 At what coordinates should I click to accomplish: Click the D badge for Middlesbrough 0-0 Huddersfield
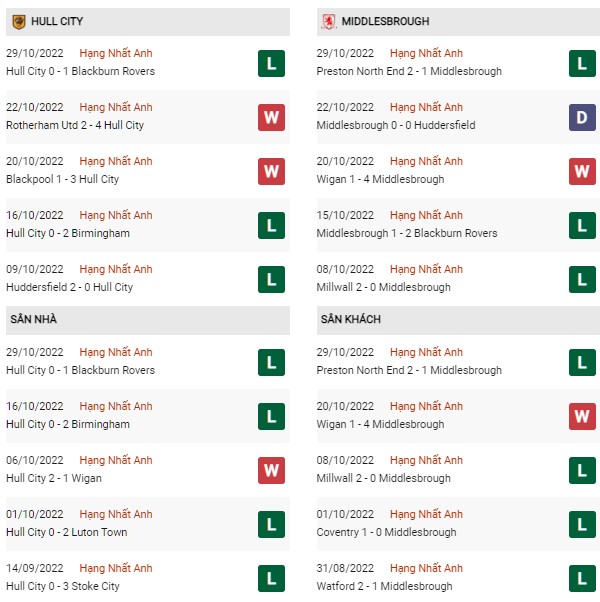[x=582, y=117]
